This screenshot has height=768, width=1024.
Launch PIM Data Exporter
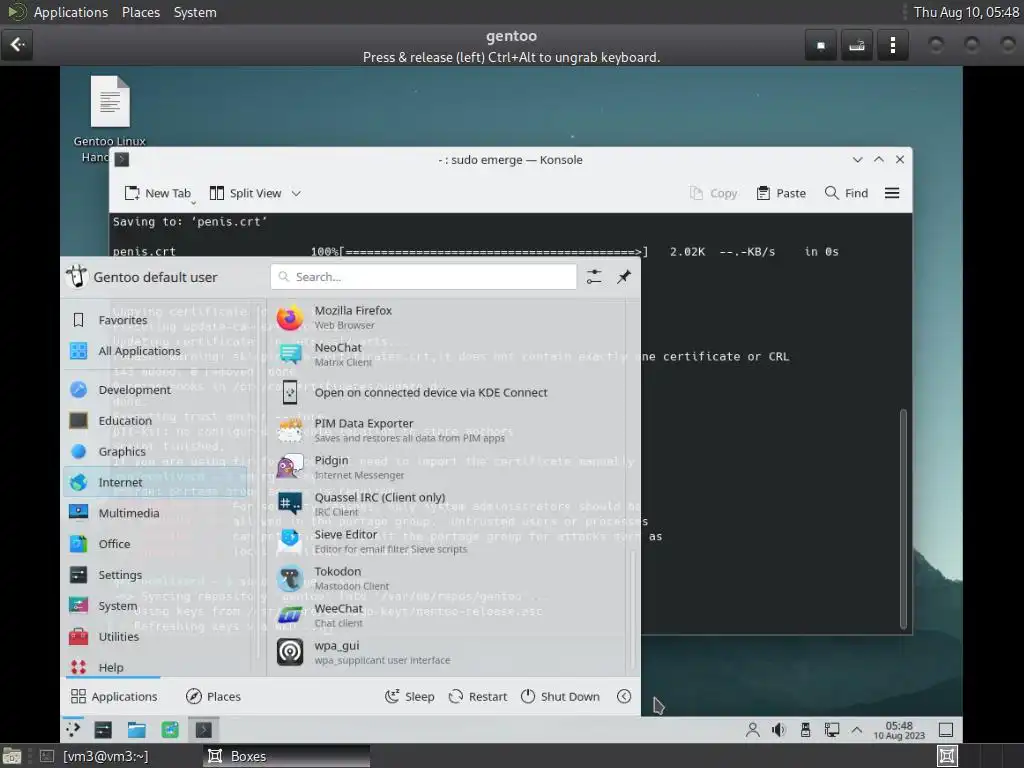pyautogui.click(x=448, y=430)
